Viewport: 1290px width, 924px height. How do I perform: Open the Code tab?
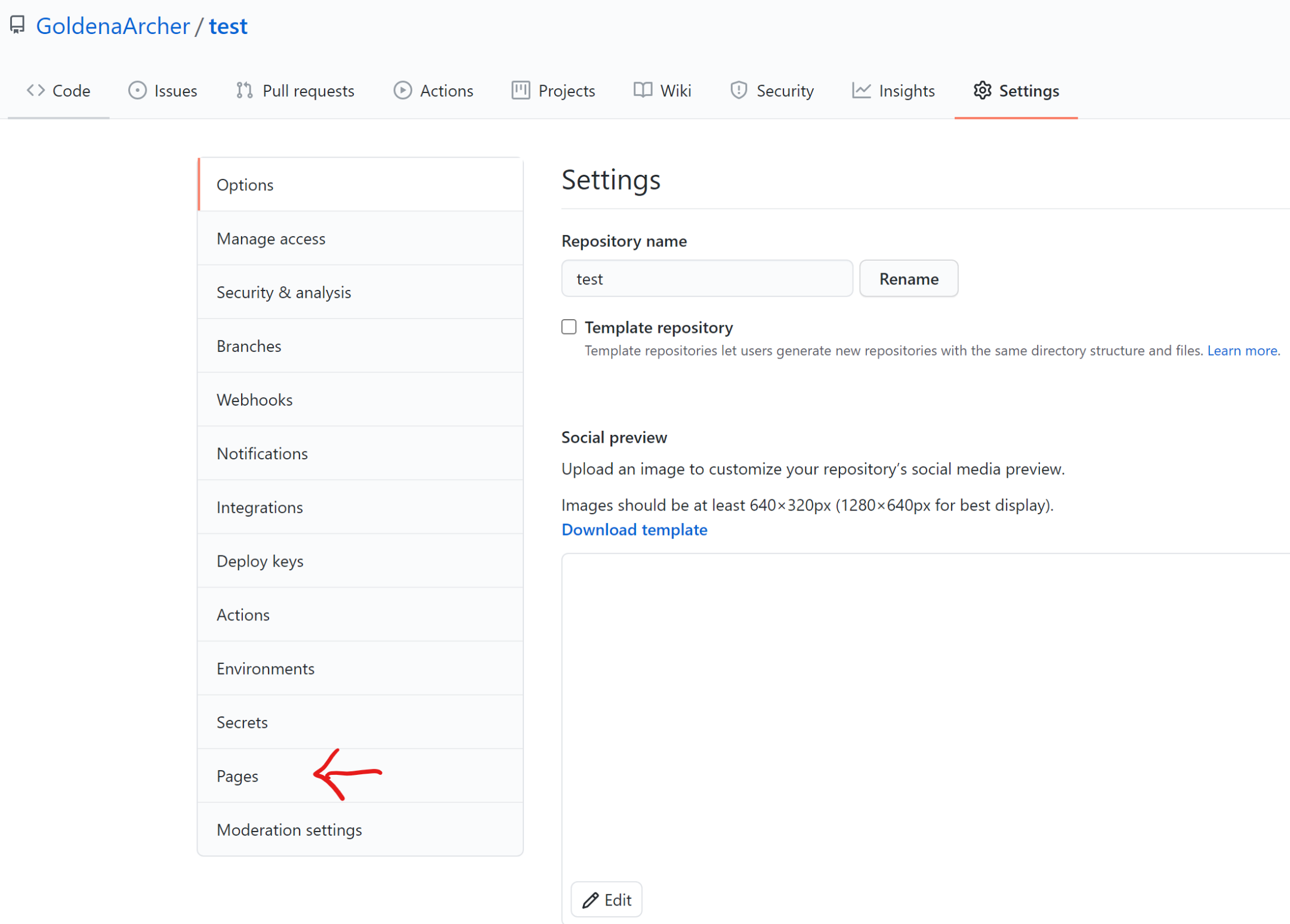(58, 91)
